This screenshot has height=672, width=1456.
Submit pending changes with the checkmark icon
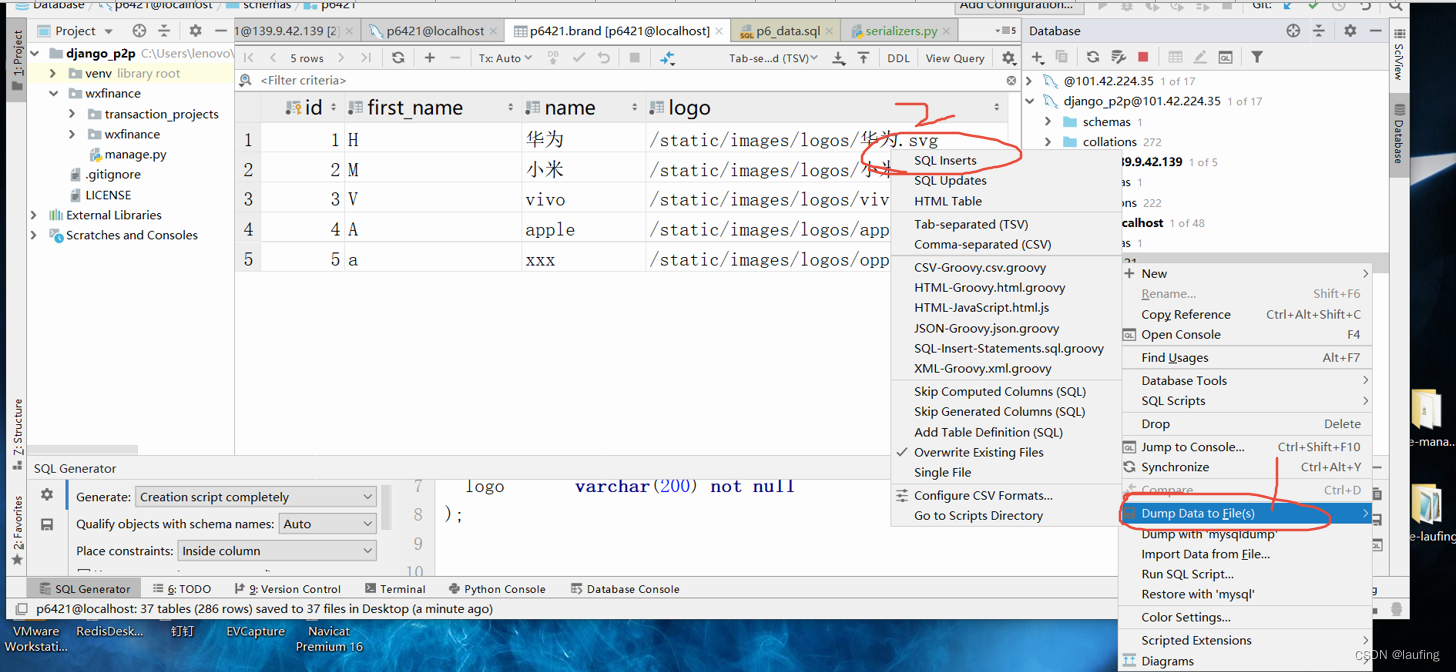577,58
